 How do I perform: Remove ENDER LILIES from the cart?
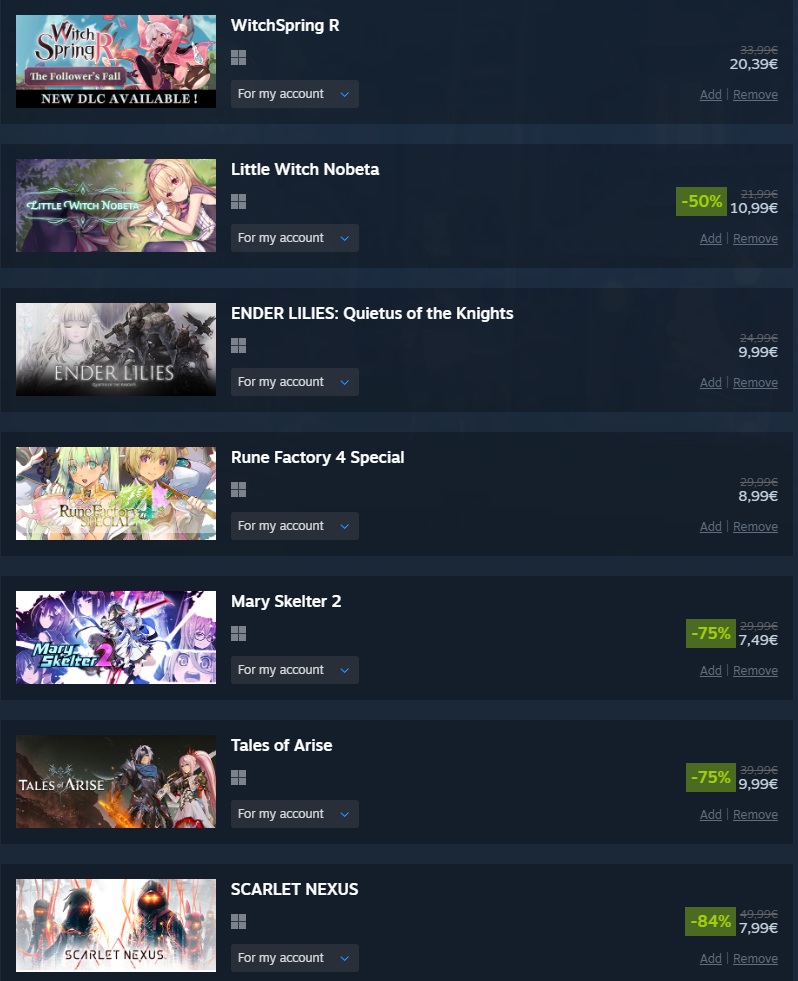pyautogui.click(x=755, y=382)
